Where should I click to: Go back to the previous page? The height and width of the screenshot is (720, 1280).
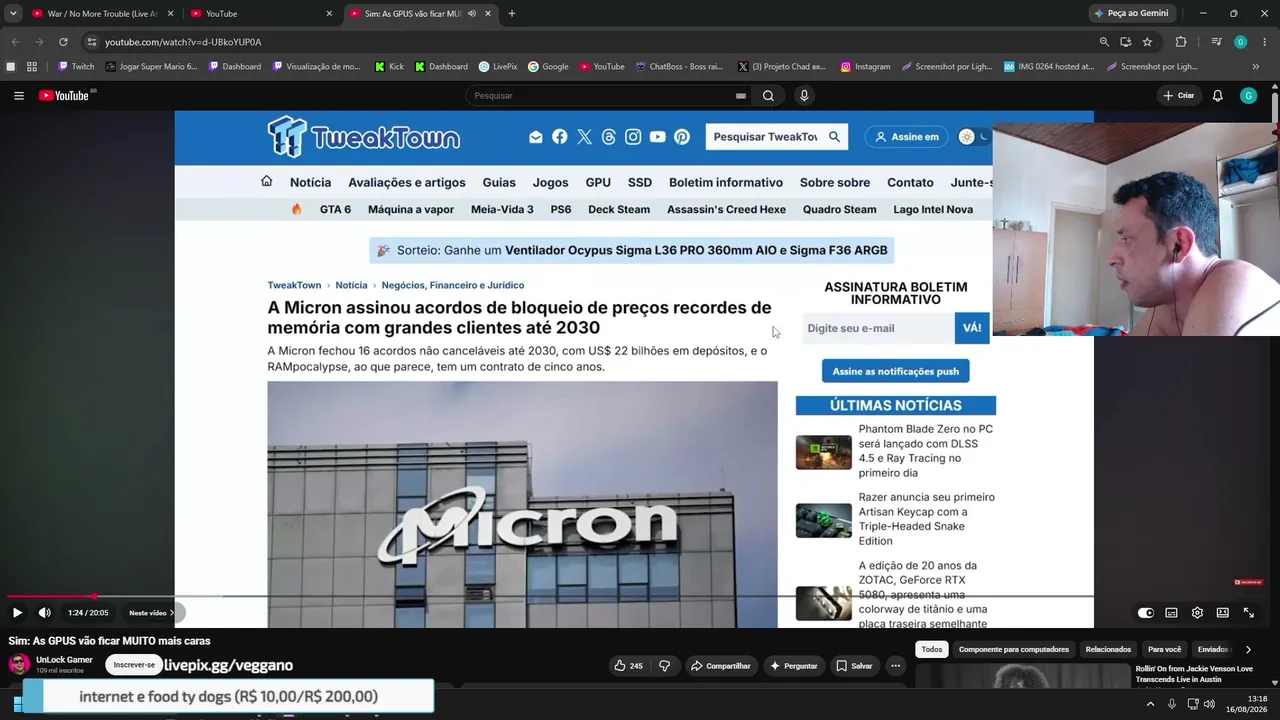tap(15, 42)
